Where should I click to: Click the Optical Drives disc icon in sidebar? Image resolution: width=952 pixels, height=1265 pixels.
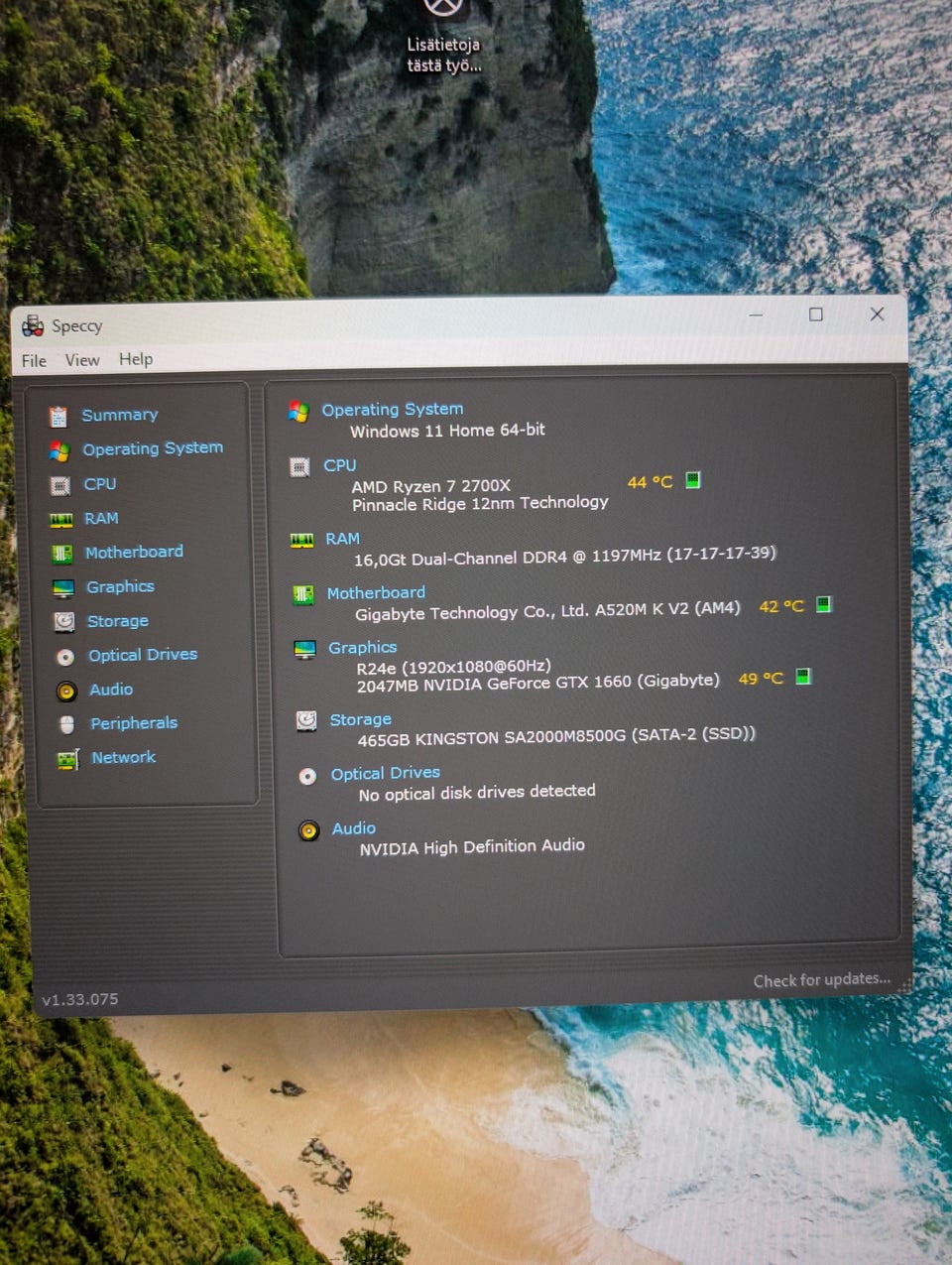click(x=65, y=657)
